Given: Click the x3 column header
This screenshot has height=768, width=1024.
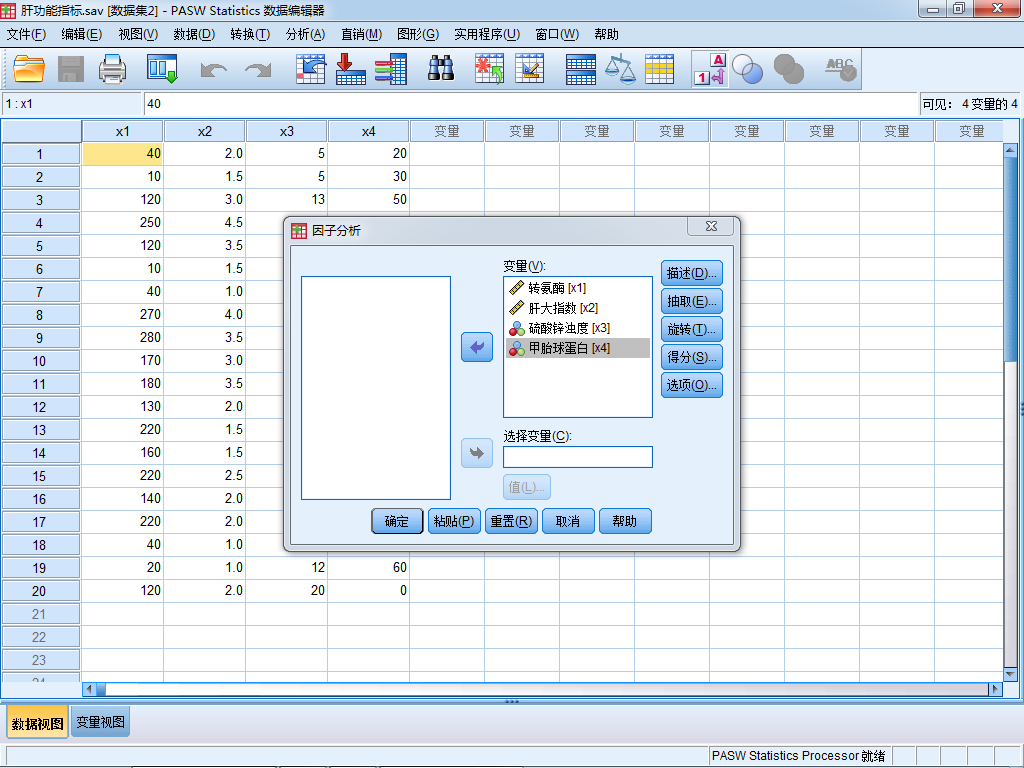Looking at the screenshot, I should click(x=287, y=132).
